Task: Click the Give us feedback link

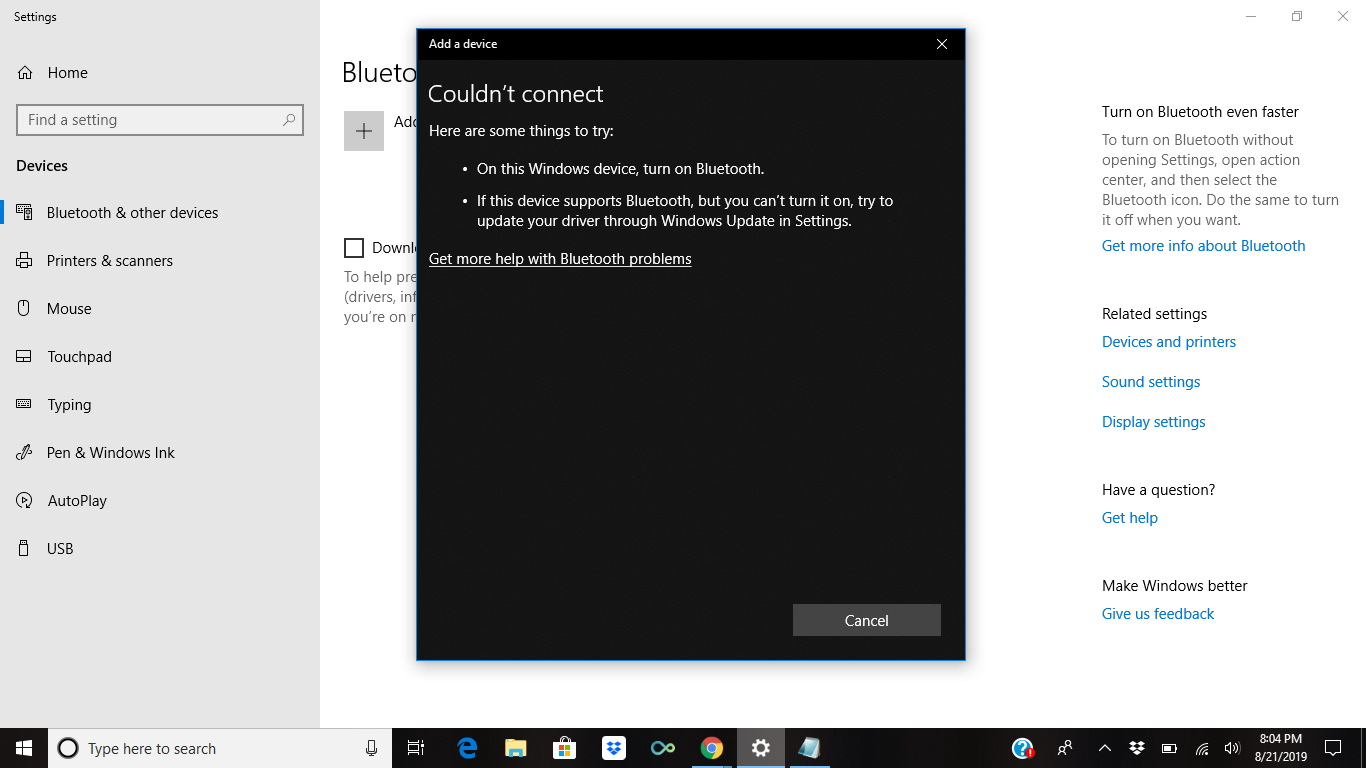Action: (x=1158, y=614)
